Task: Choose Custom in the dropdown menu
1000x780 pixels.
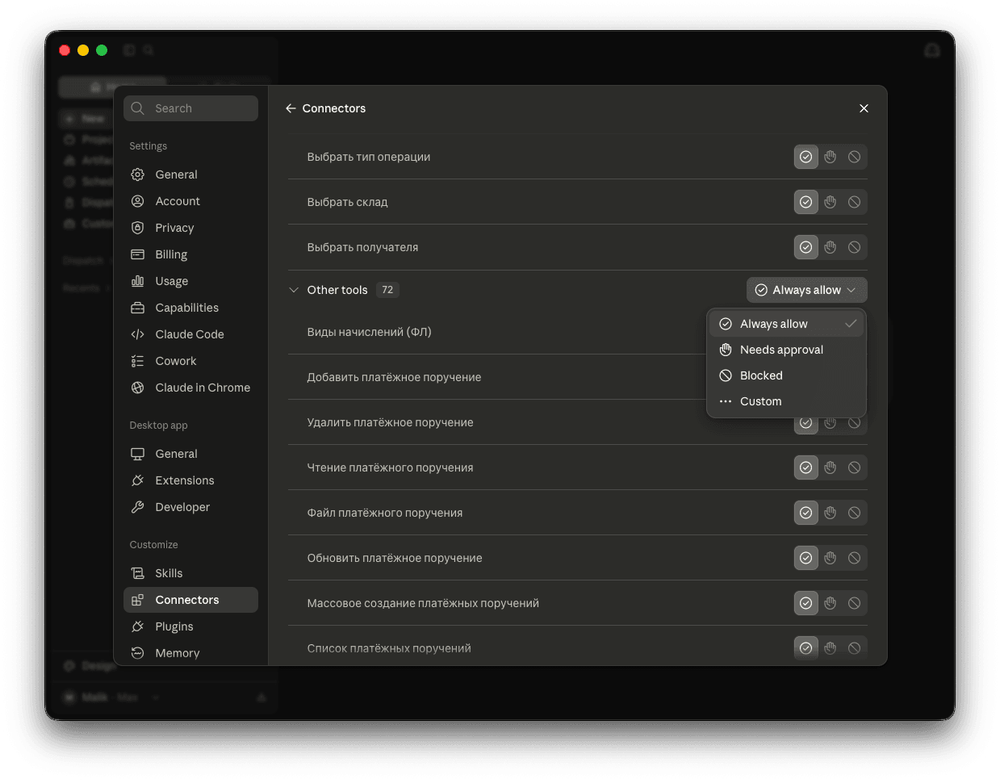Action: (x=786, y=402)
